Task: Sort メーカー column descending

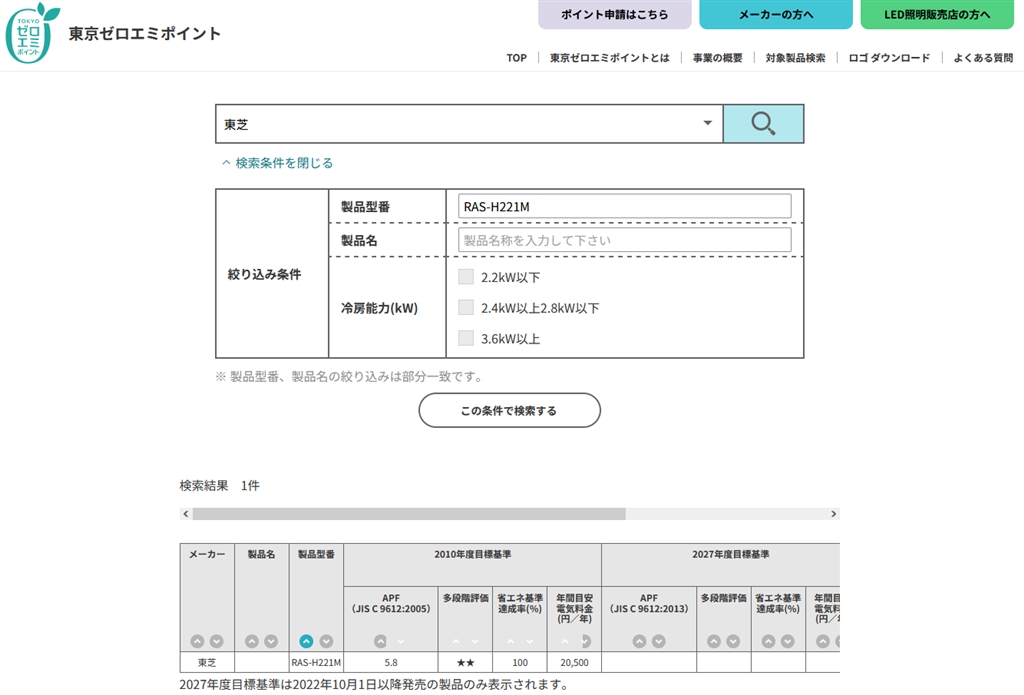Action: [x=217, y=641]
